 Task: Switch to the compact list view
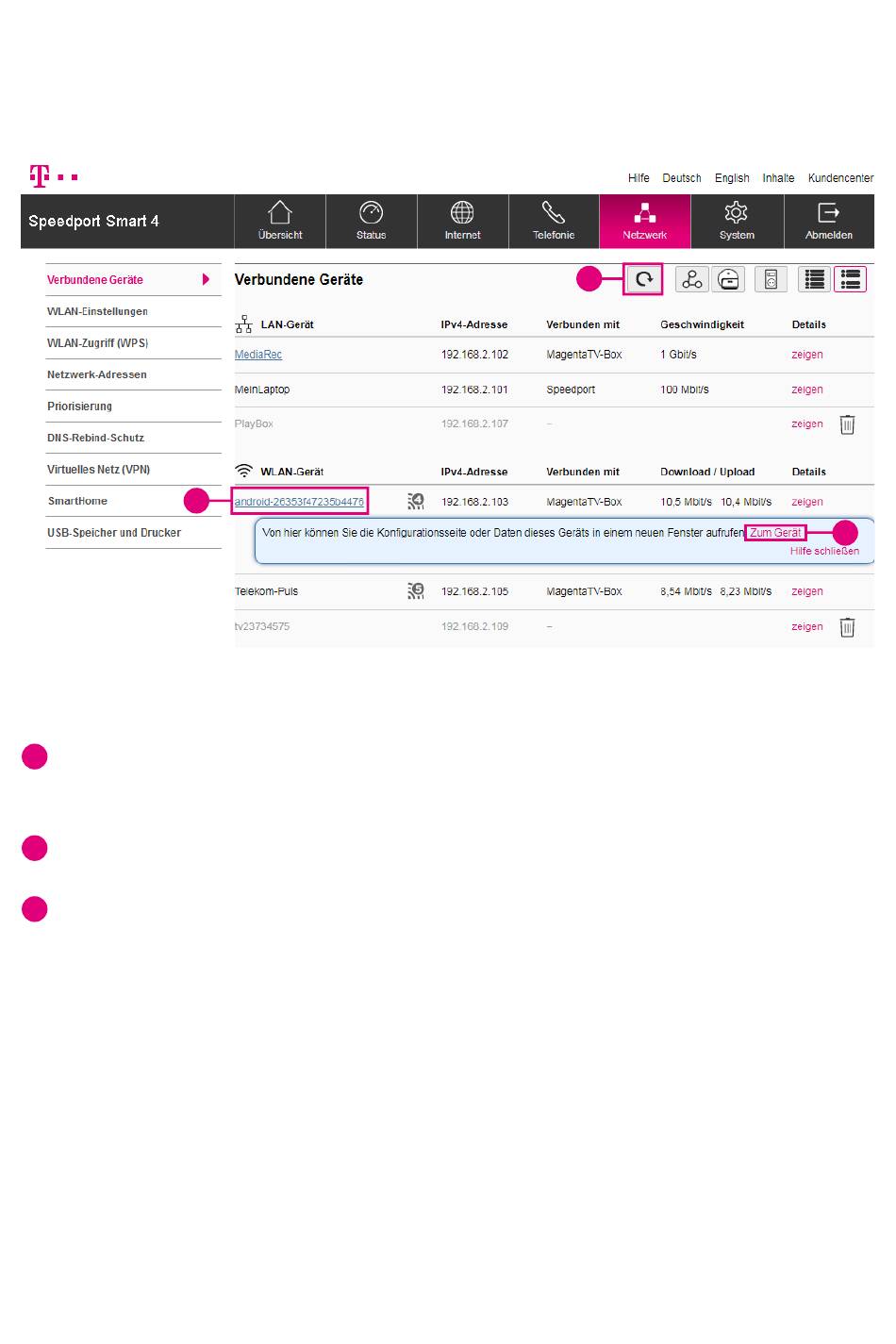point(815,279)
